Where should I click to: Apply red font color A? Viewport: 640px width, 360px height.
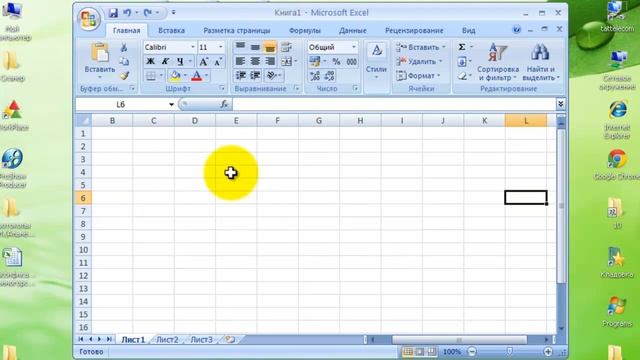click(196, 76)
